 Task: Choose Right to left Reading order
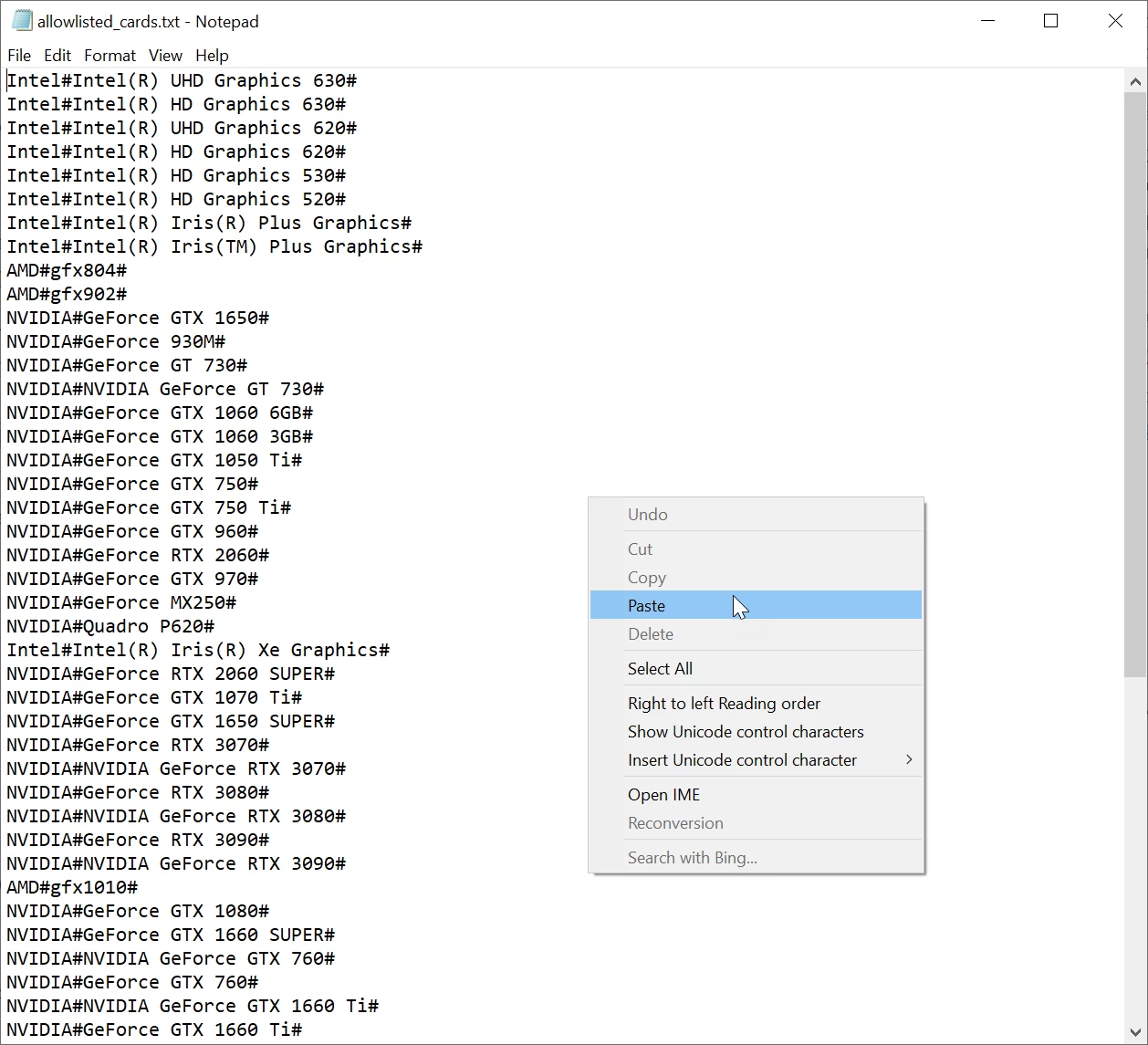click(756, 703)
